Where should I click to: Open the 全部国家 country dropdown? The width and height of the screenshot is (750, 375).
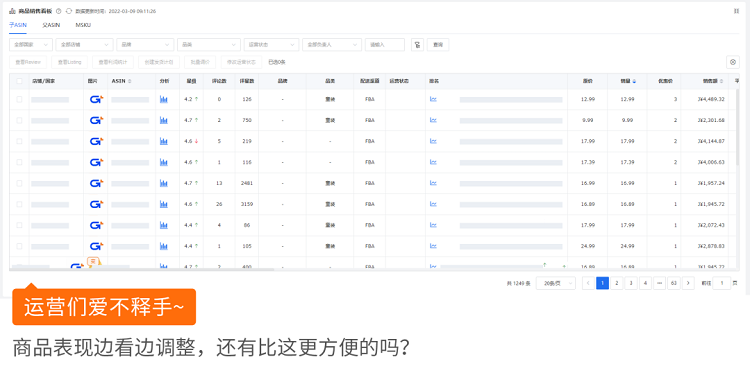point(31,45)
